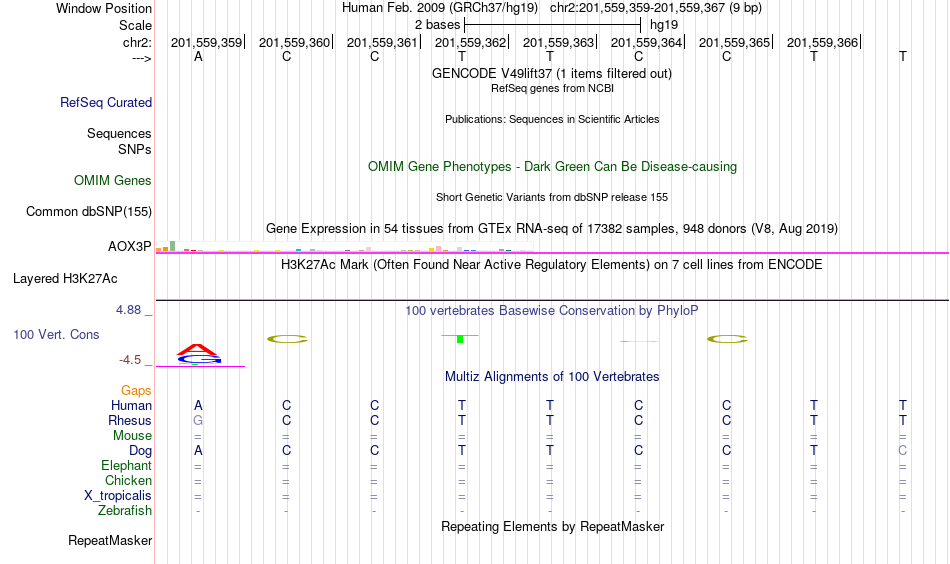This screenshot has width=950, height=564.
Task: Select the X_tropicalis alignment row label
Action: click(118, 496)
